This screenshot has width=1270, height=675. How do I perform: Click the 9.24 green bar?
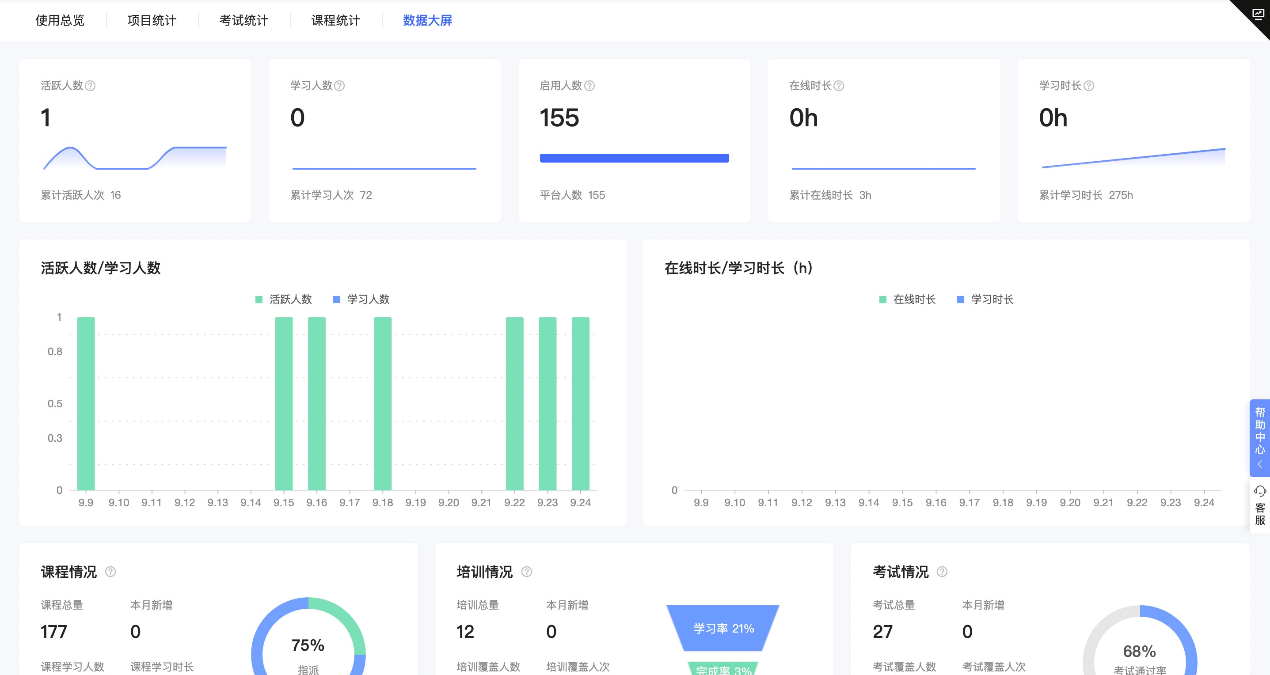[x=581, y=403]
